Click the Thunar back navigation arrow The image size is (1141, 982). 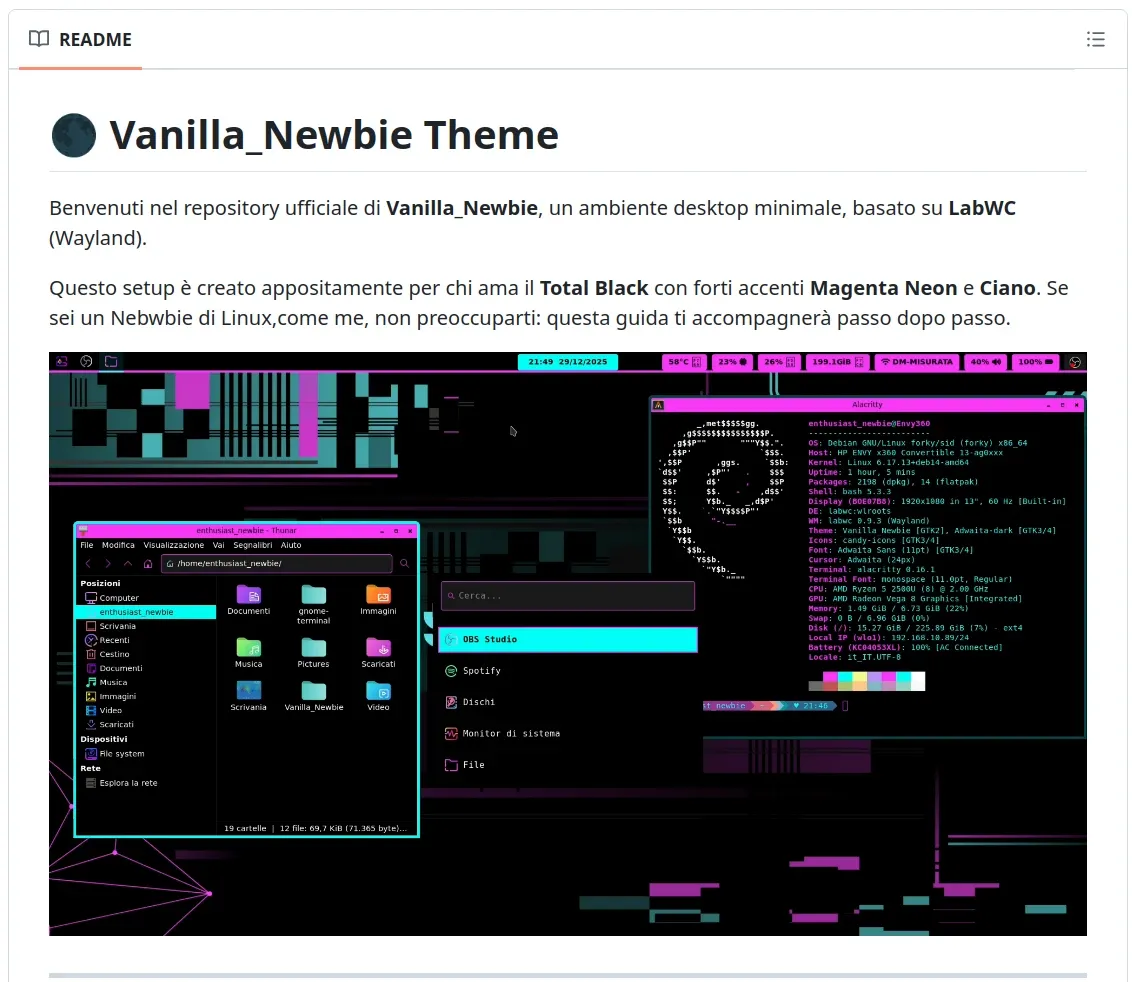[89, 563]
